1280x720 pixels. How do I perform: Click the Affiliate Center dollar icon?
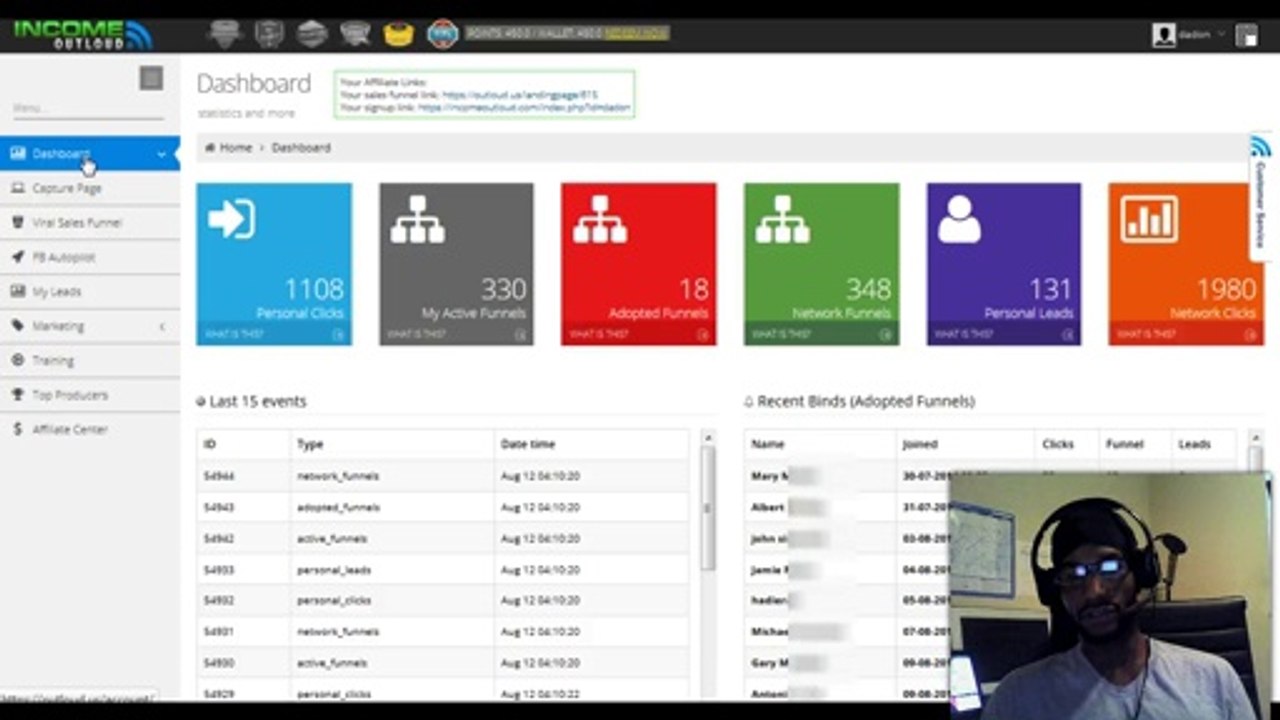(x=18, y=429)
